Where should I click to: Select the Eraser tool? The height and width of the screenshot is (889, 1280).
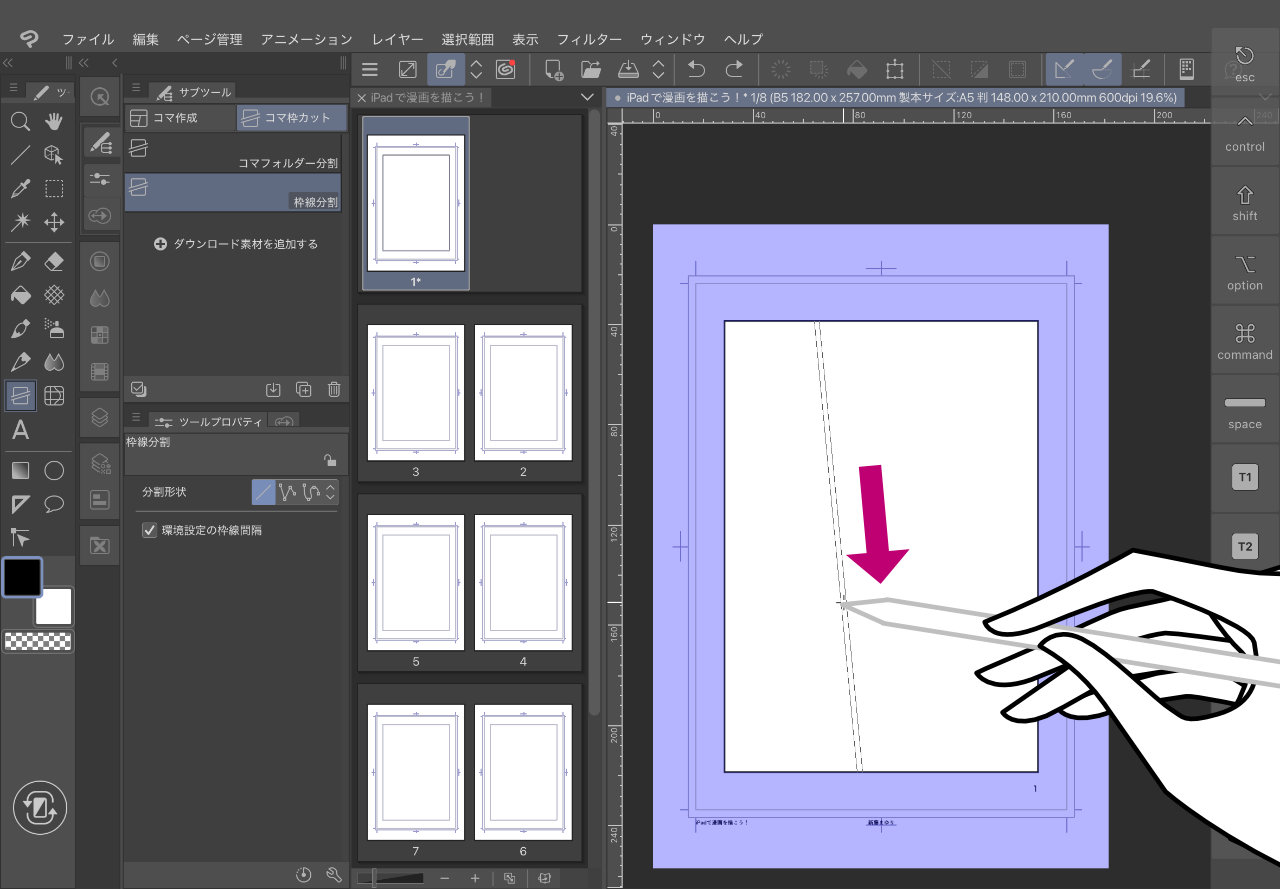coord(54,262)
